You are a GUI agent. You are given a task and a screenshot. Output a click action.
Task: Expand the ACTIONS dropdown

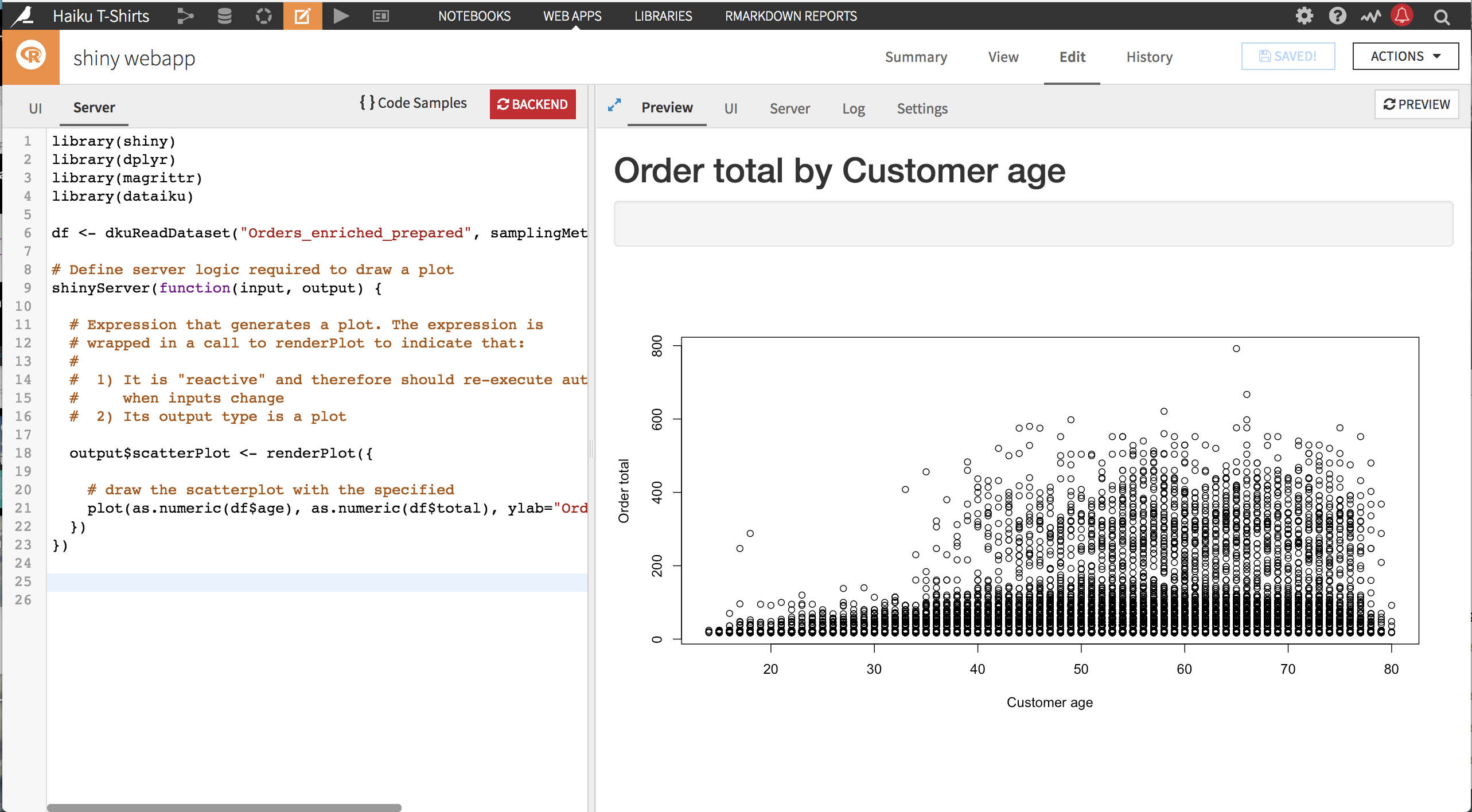point(1405,56)
